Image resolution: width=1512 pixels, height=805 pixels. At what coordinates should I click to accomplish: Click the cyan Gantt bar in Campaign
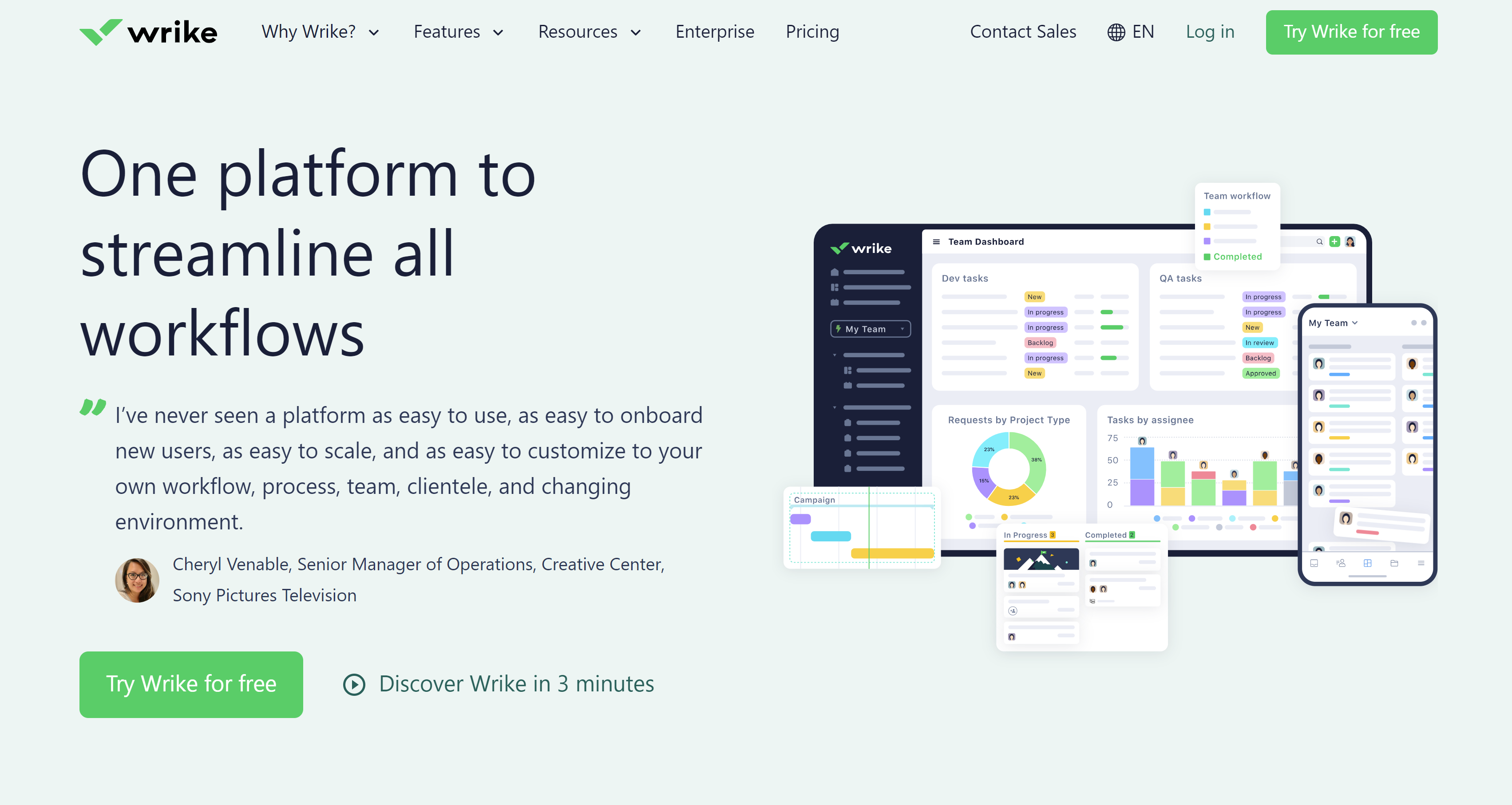tap(831, 536)
